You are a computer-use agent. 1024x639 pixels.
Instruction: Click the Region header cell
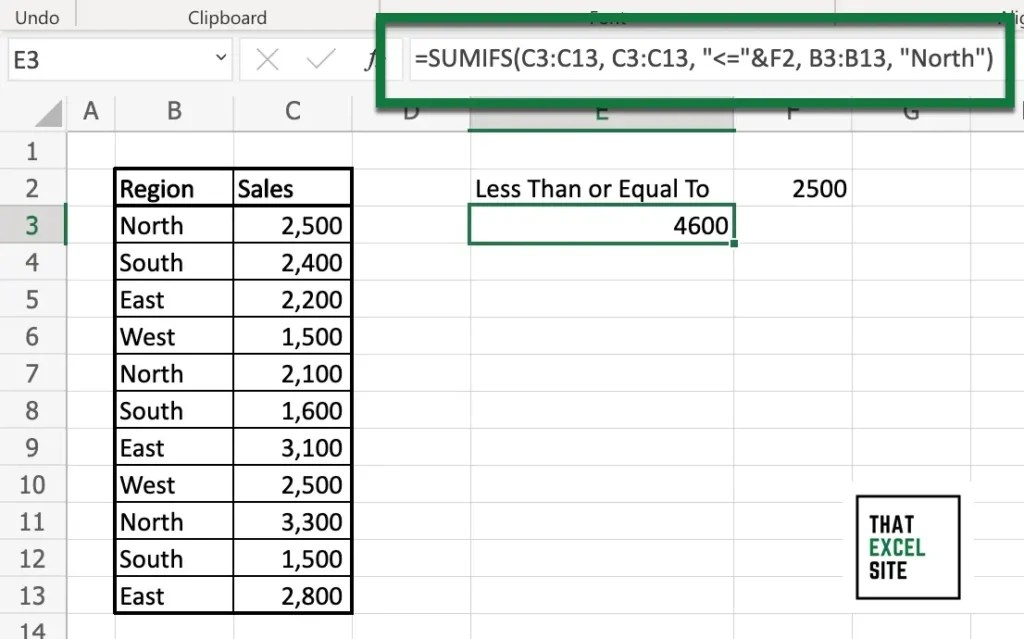(172, 188)
